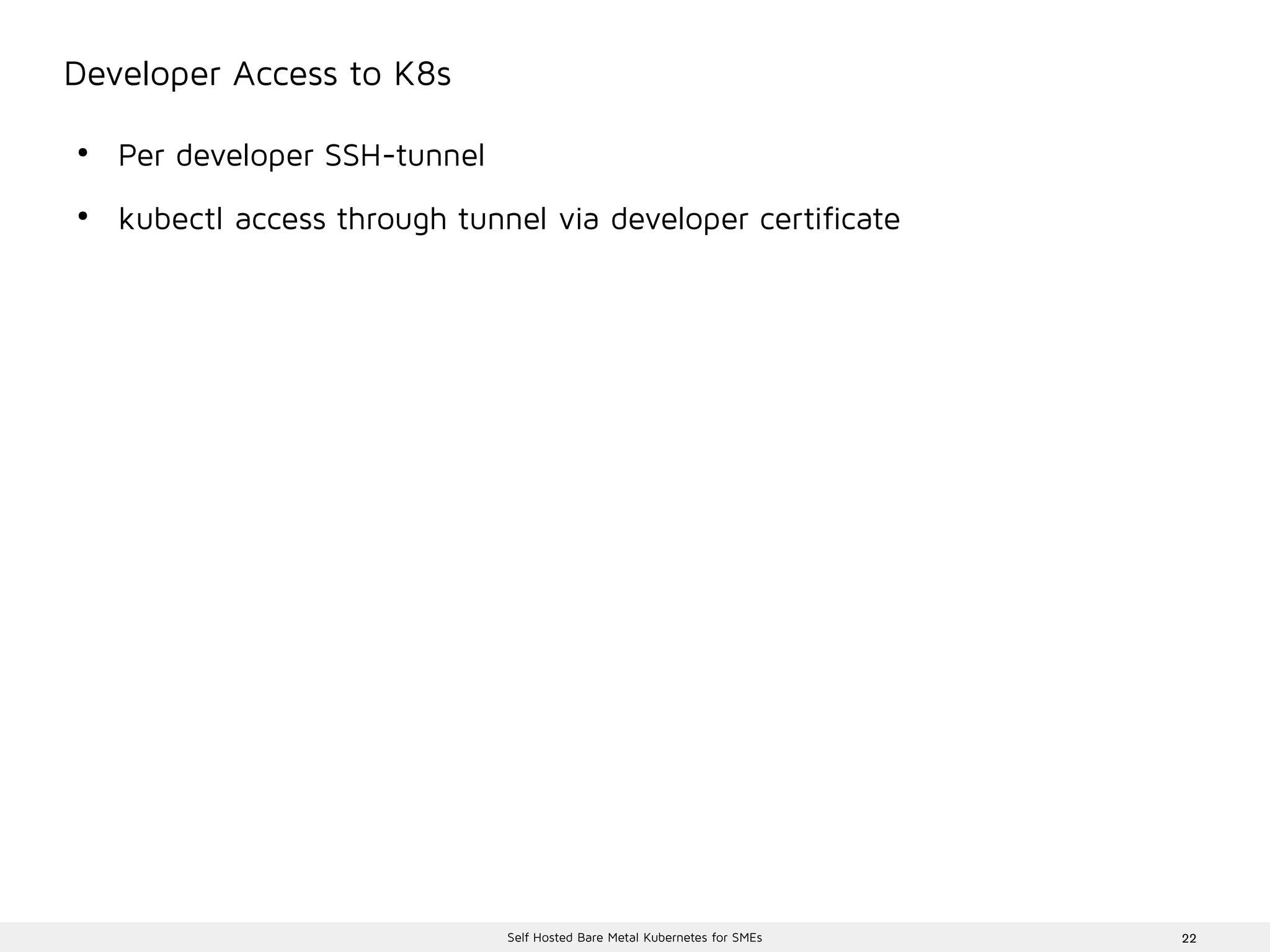Click the bullet 'kubectl access through tunnel via developer certificate'
1270x952 pixels.
pos(509,219)
